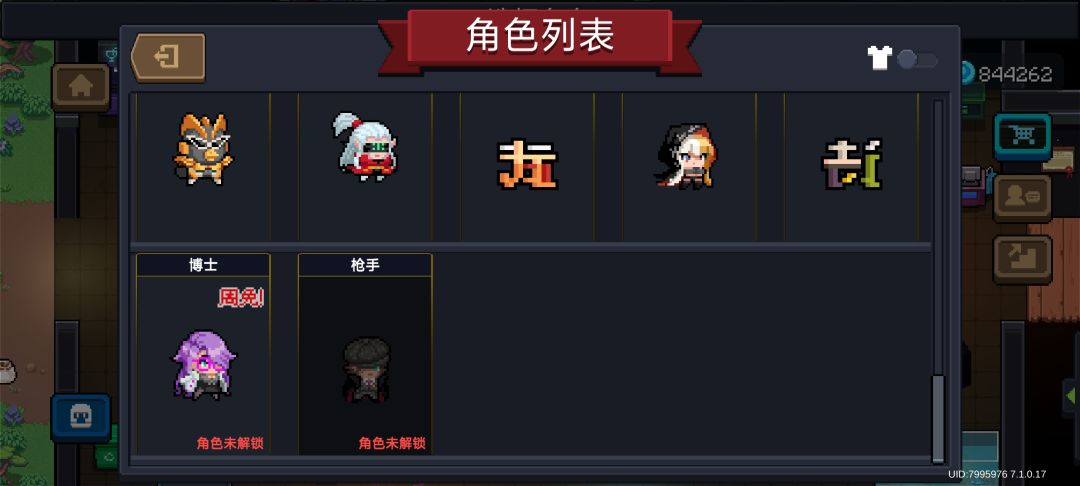This screenshot has height=486, width=1080.
Task: Click the blue gem currency counter 844262
Action: tap(1007, 74)
